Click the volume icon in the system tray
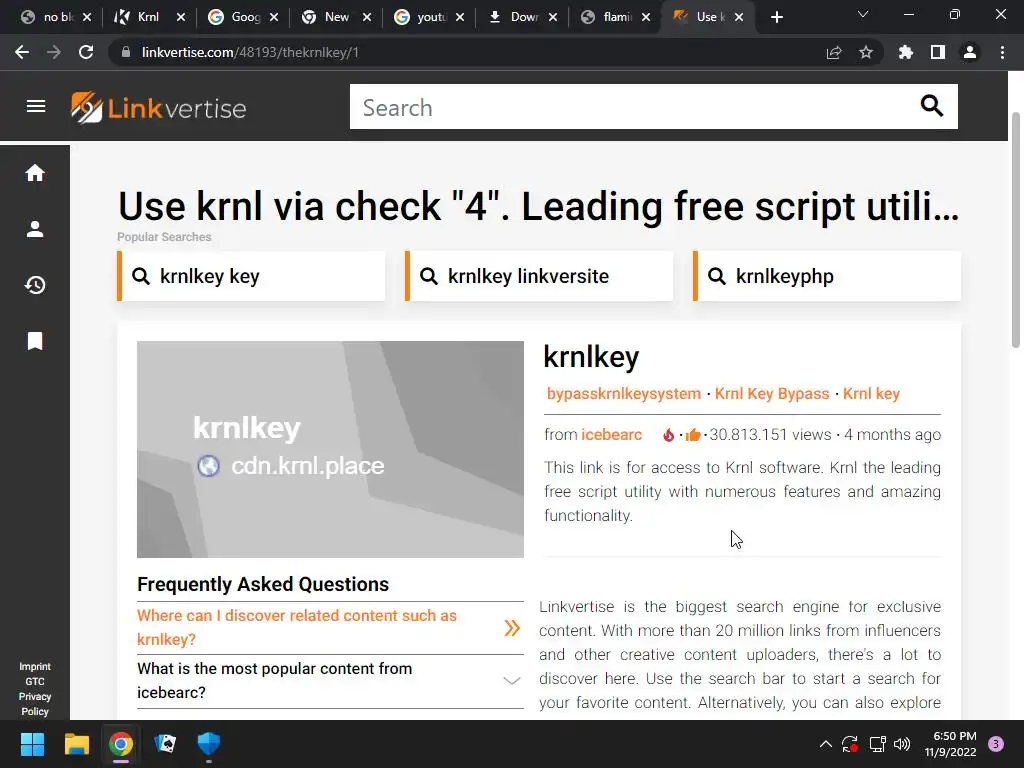 coord(902,744)
